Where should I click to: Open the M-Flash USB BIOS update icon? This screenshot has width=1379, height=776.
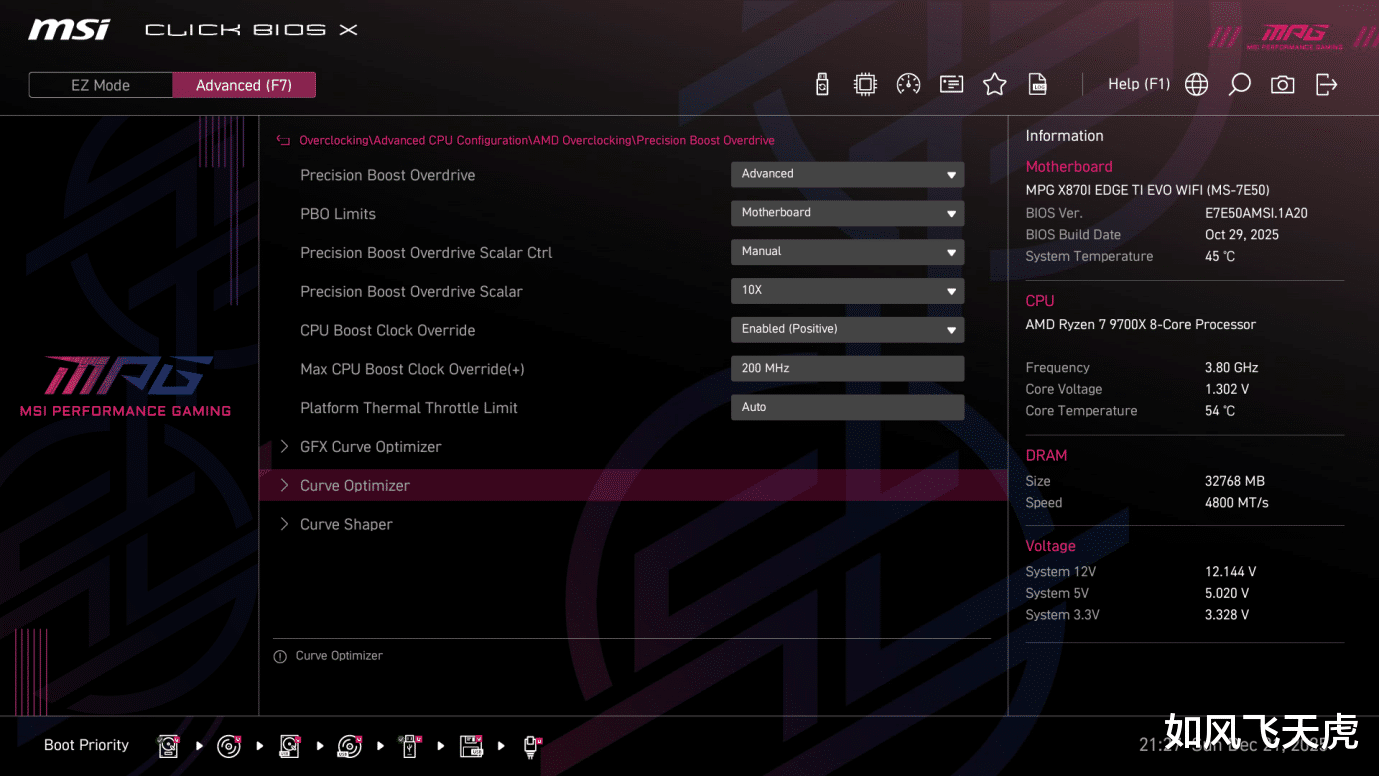point(822,85)
